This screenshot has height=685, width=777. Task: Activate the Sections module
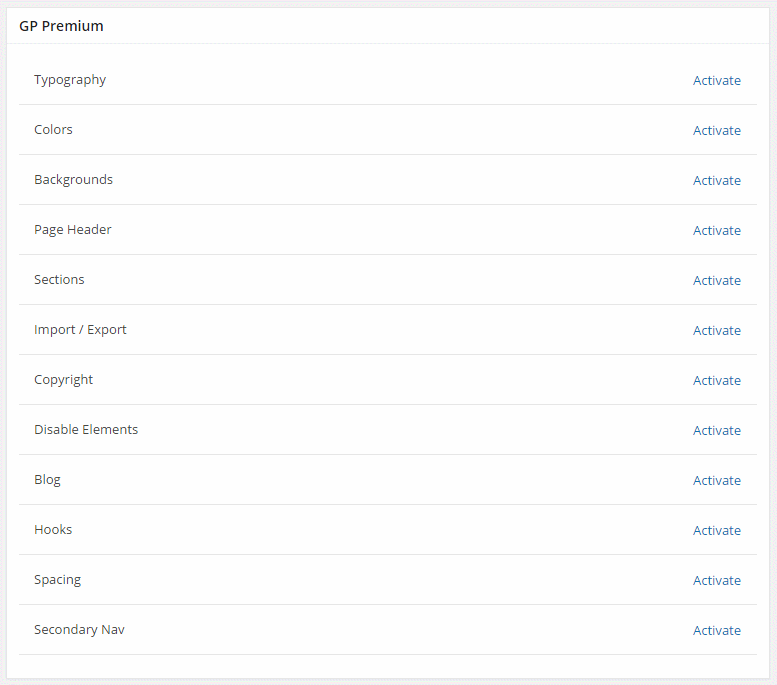(716, 281)
